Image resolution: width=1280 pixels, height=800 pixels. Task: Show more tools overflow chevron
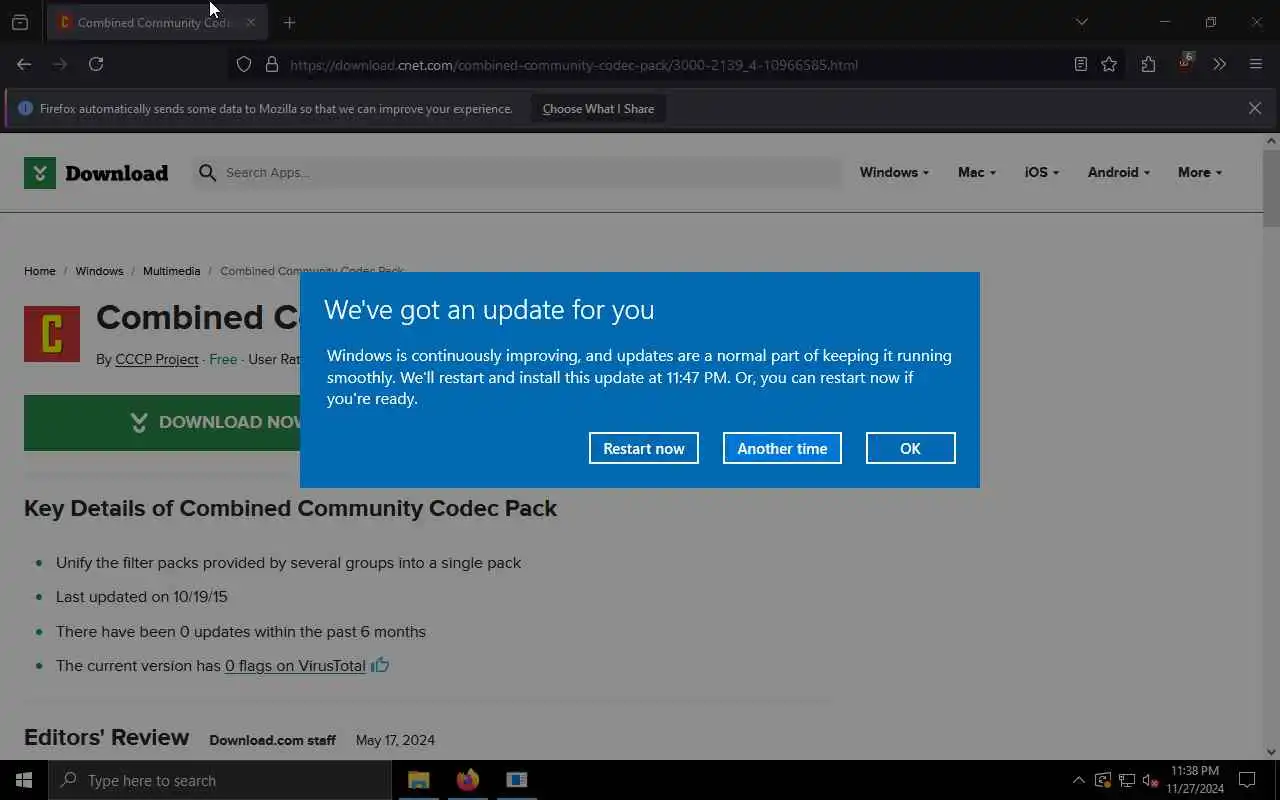pyautogui.click(x=1220, y=65)
